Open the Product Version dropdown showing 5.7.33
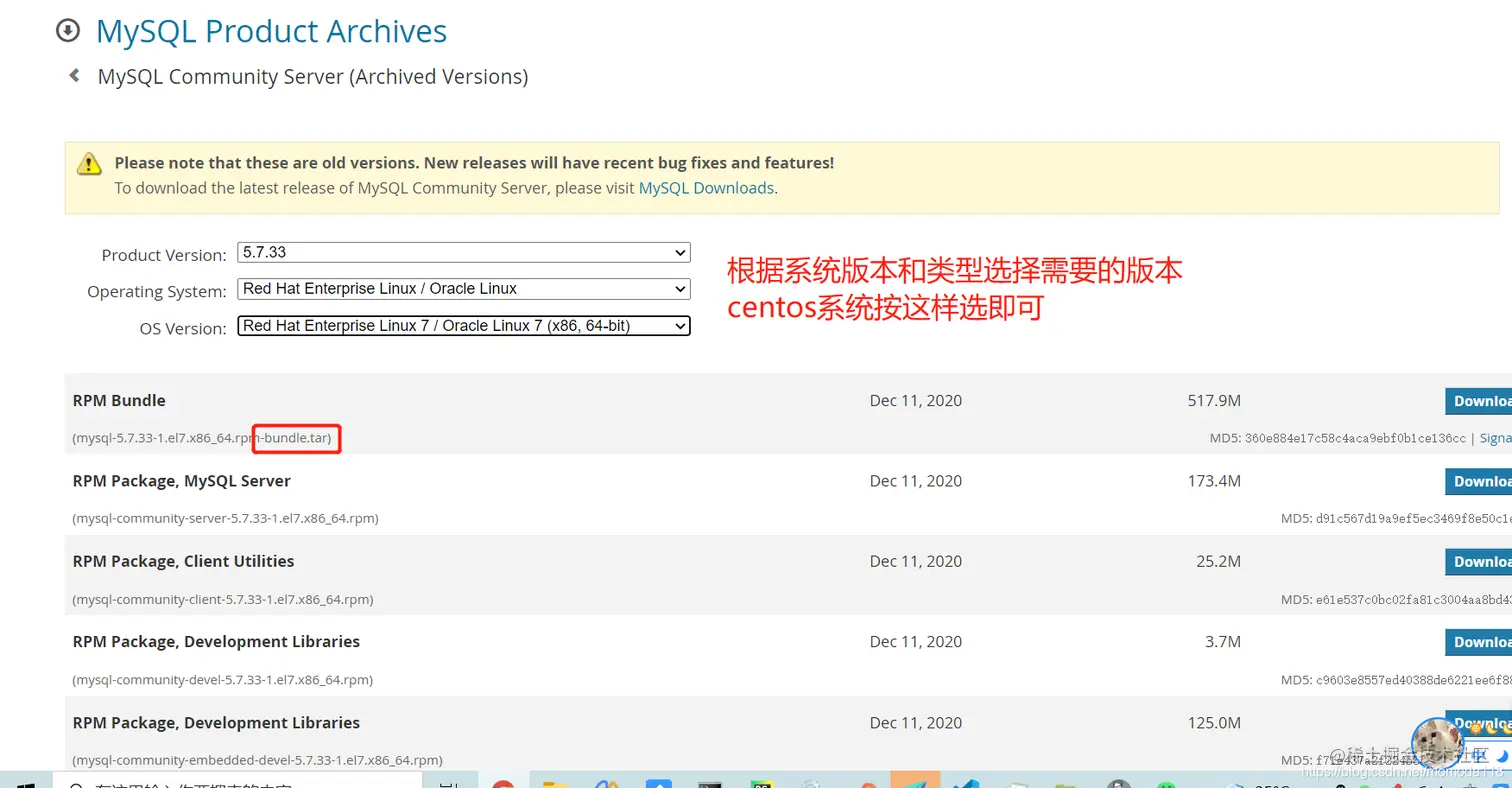 [464, 252]
